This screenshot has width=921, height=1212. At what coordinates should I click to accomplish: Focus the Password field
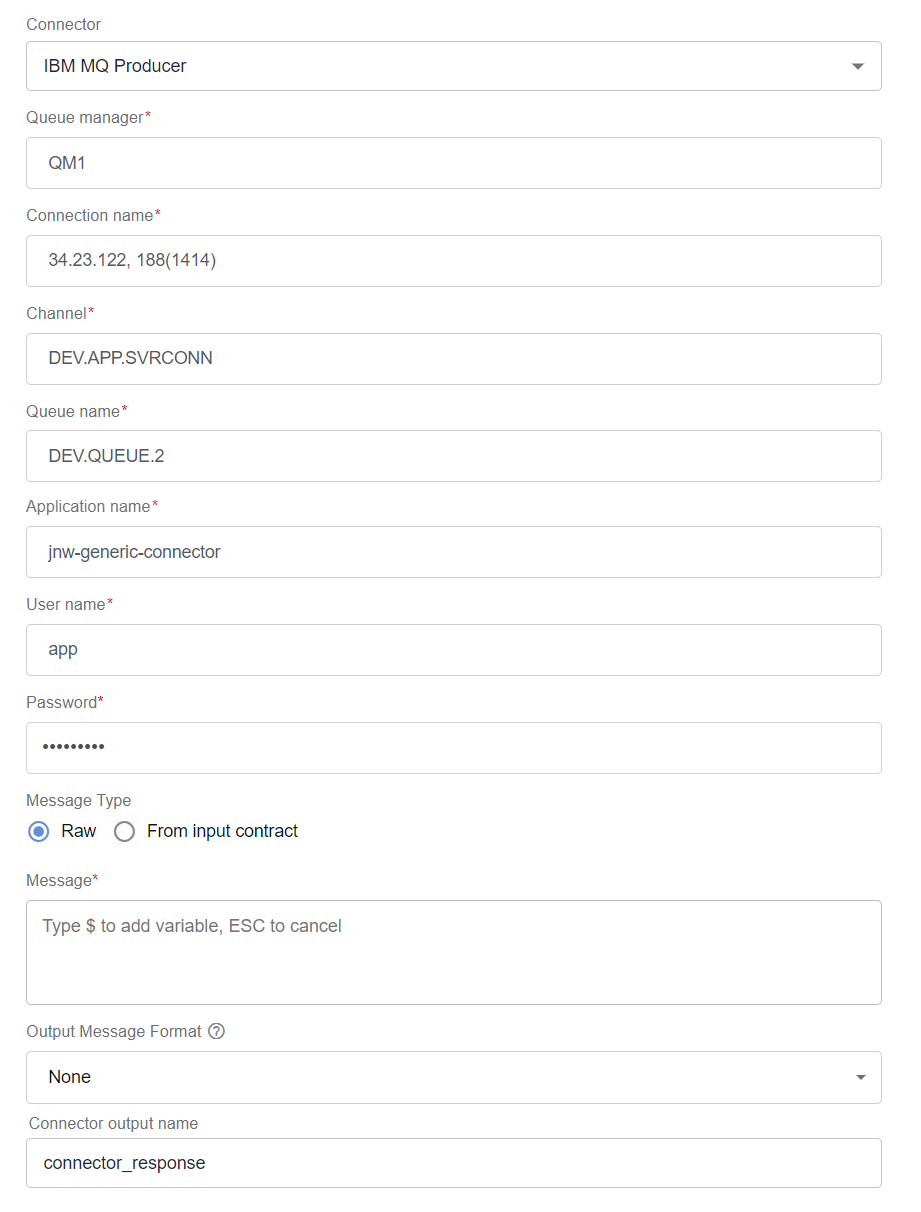tap(454, 748)
